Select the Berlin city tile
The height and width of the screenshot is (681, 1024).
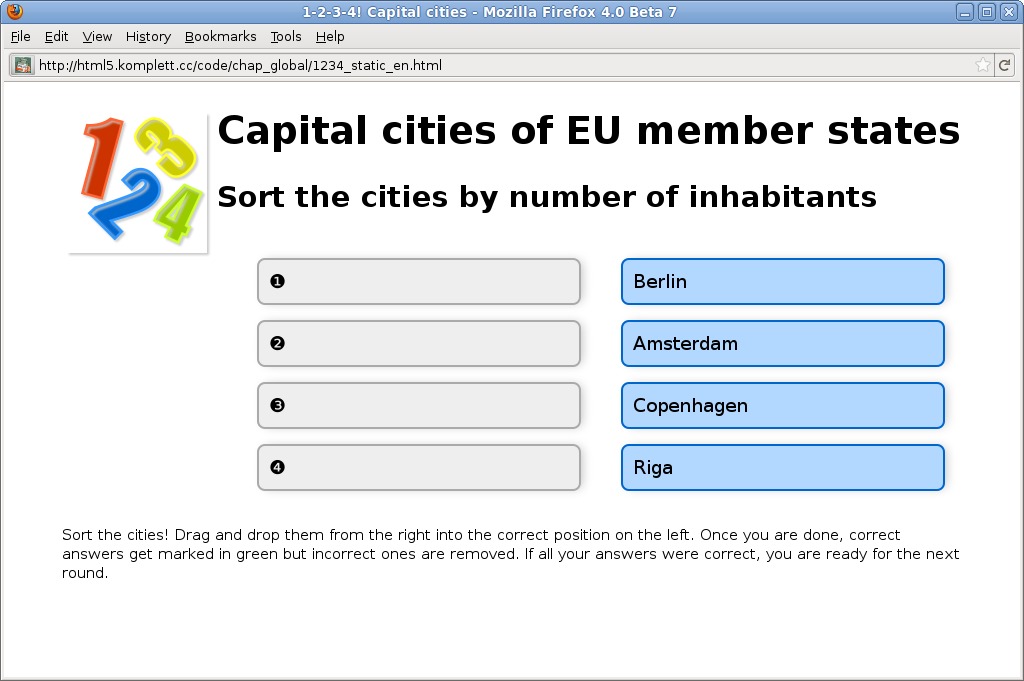click(x=782, y=281)
